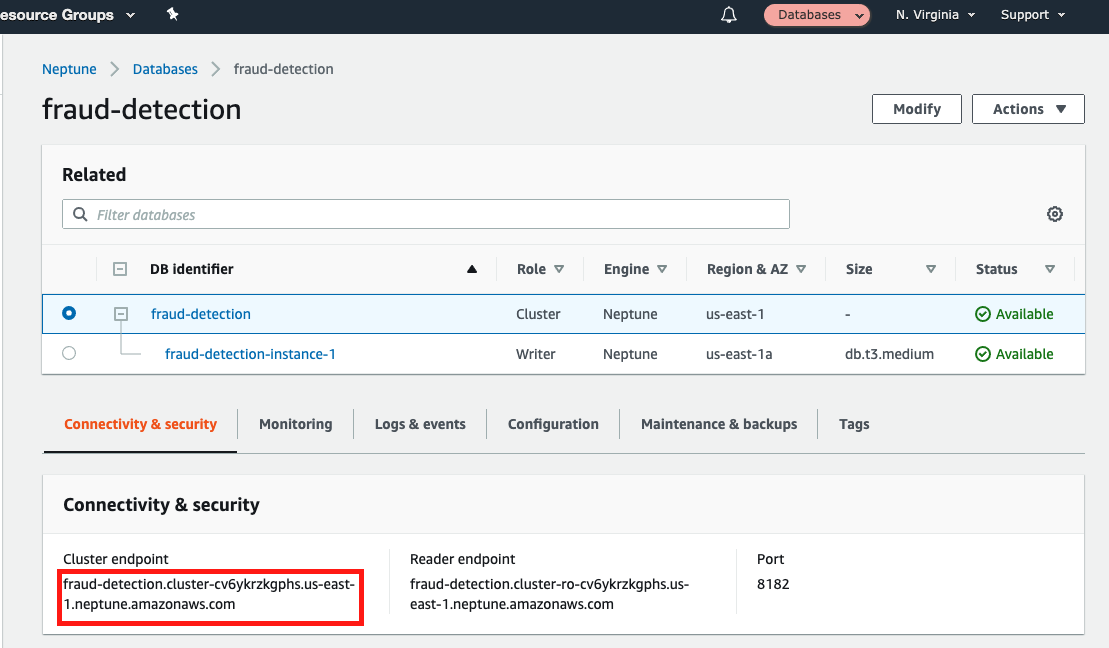
Task: Switch to the Tags tab
Action: 854,424
